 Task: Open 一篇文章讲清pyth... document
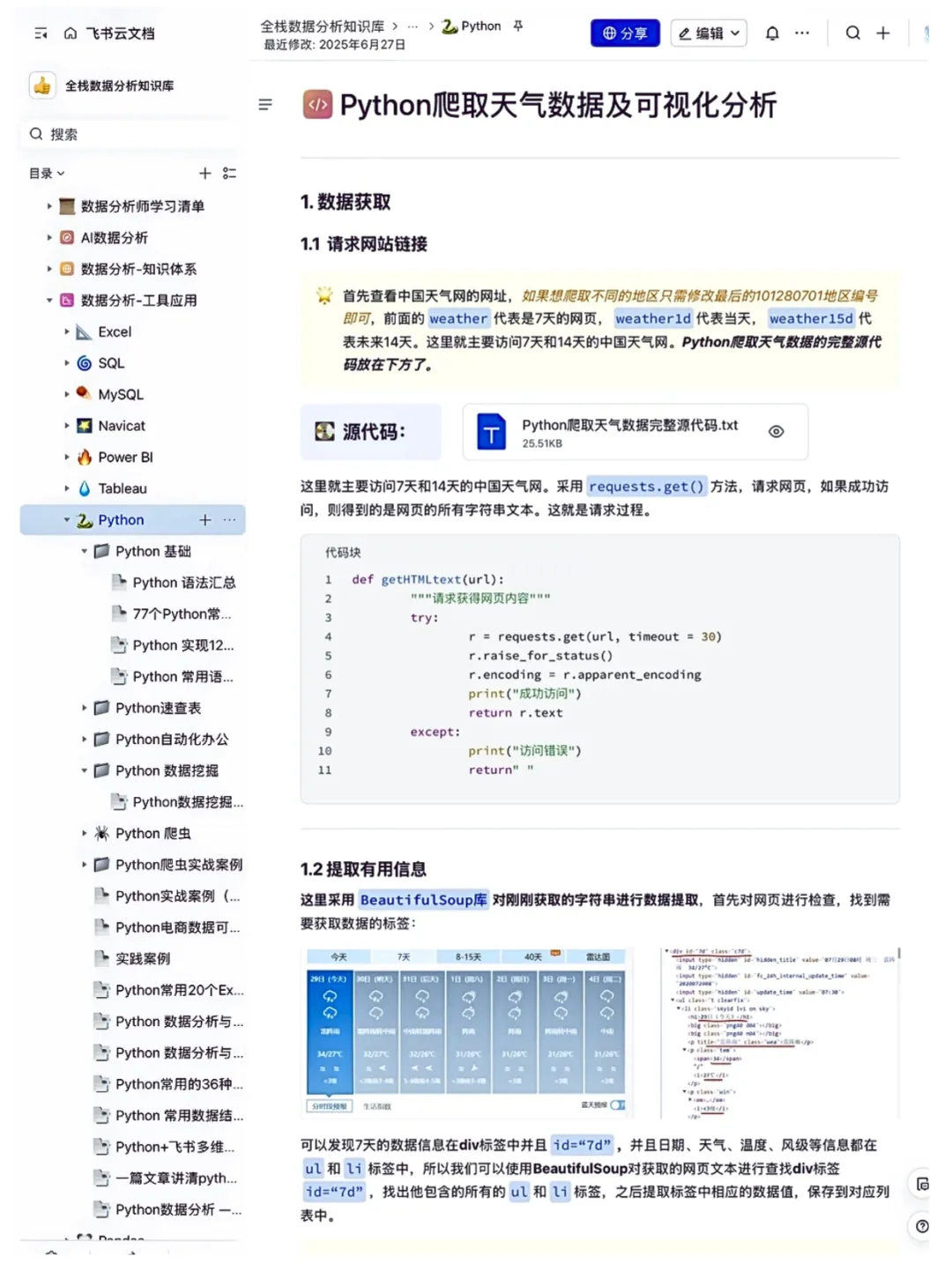[176, 1179]
